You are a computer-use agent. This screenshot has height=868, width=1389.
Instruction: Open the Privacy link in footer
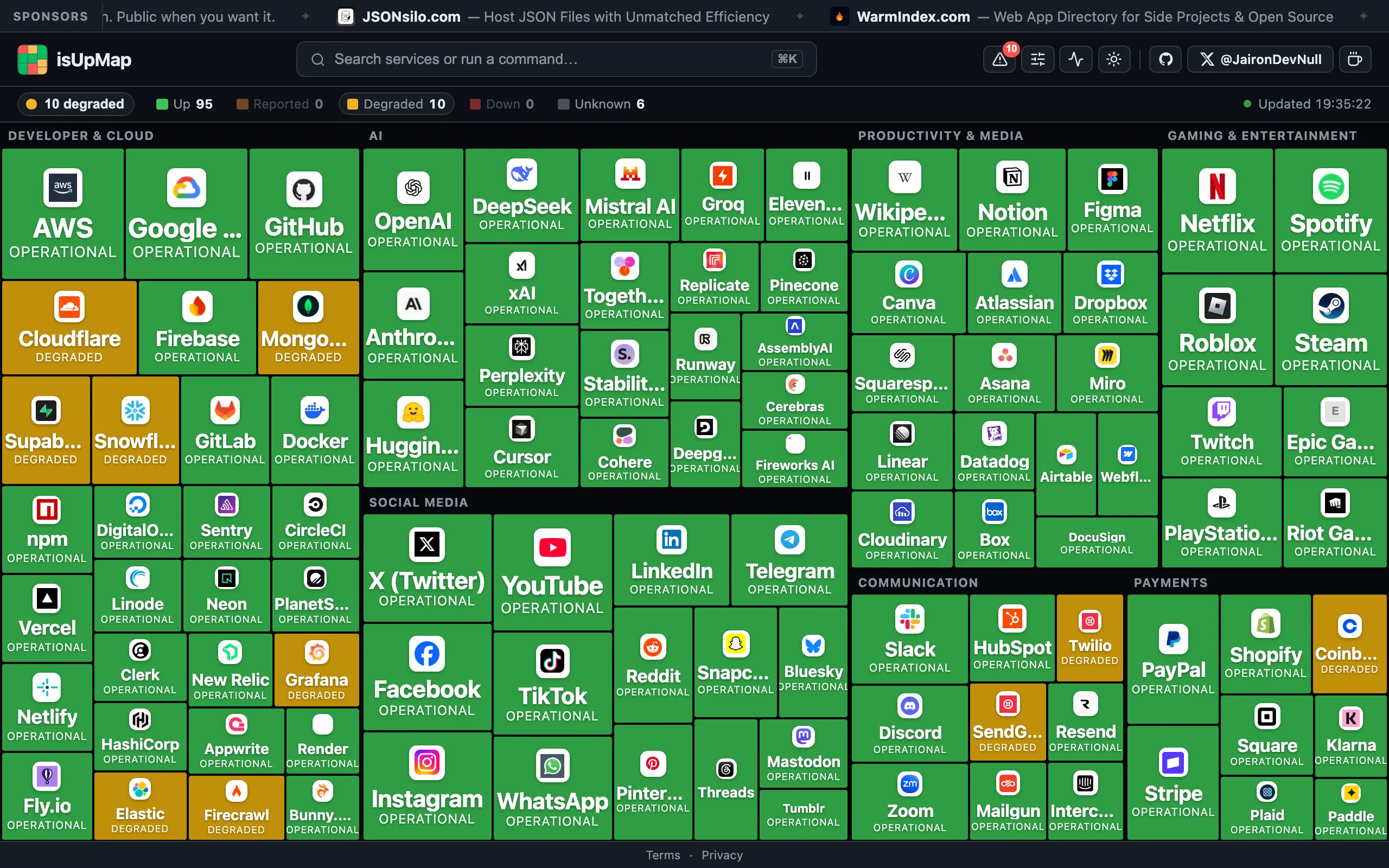coord(722,855)
